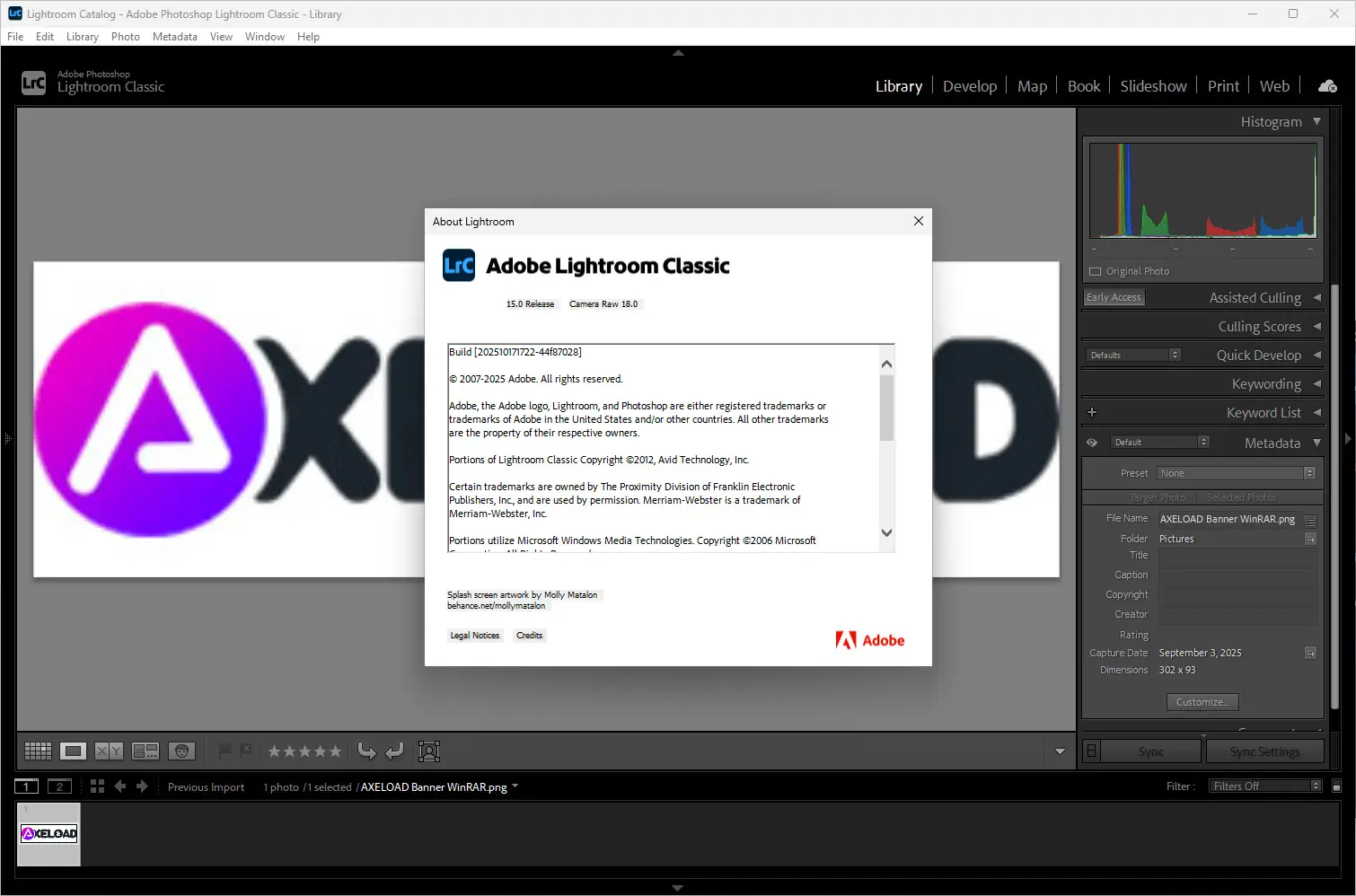
Task: Toggle the pick flag for the photo
Action: coord(226,751)
